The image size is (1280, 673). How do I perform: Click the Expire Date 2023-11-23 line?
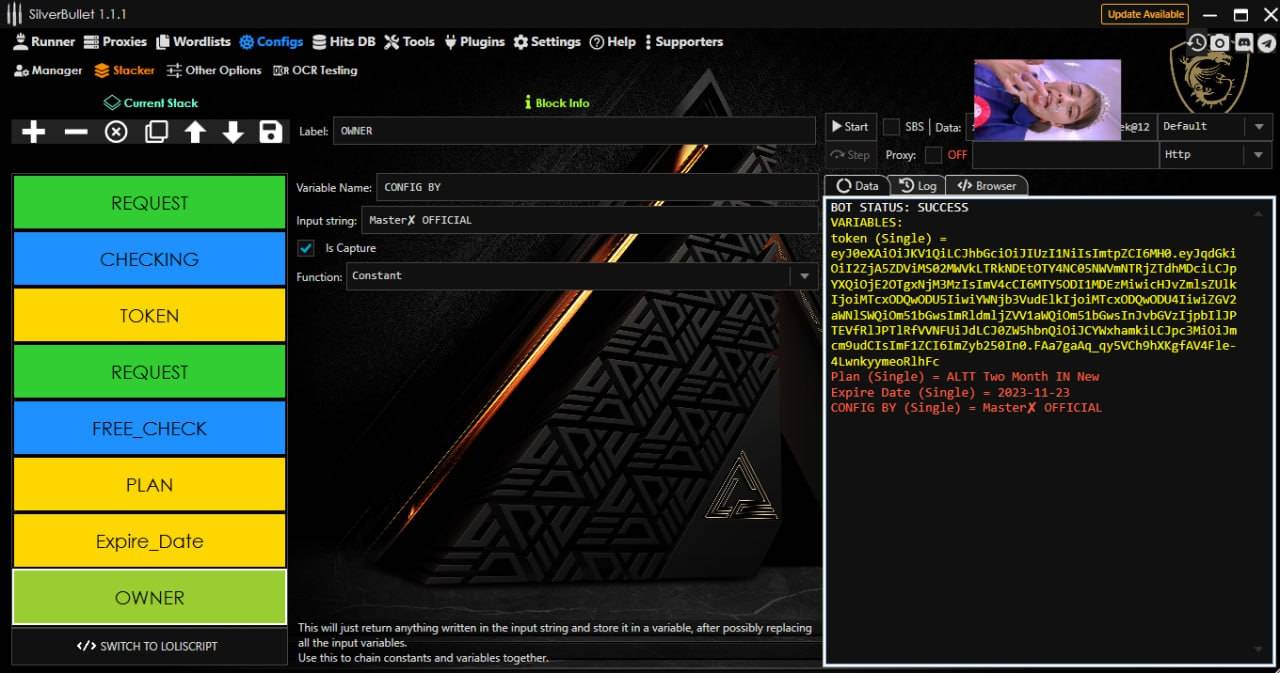click(950, 392)
